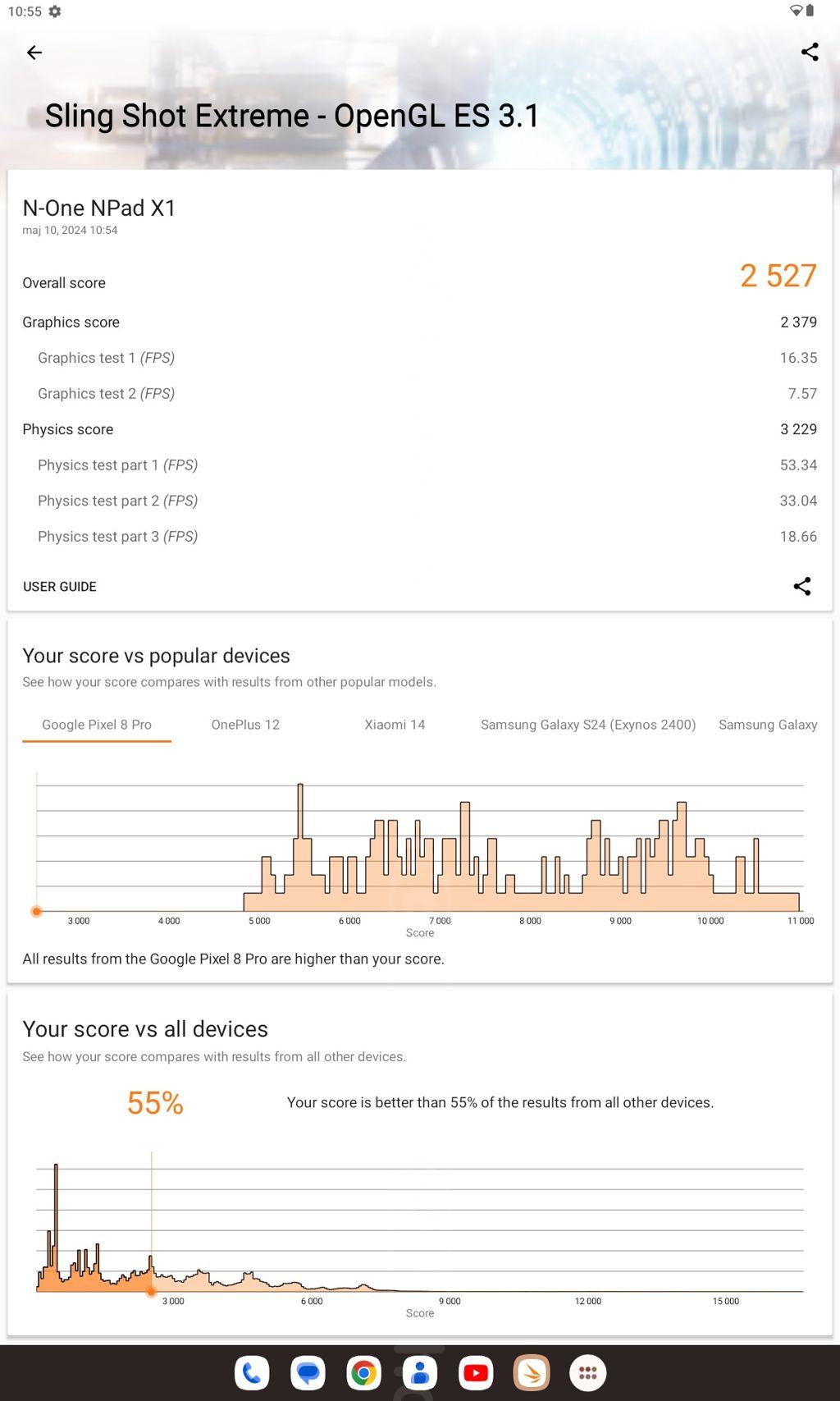This screenshot has height=1401, width=840.
Task: Select the Google Pixel 8 Pro tab
Action: point(97,725)
